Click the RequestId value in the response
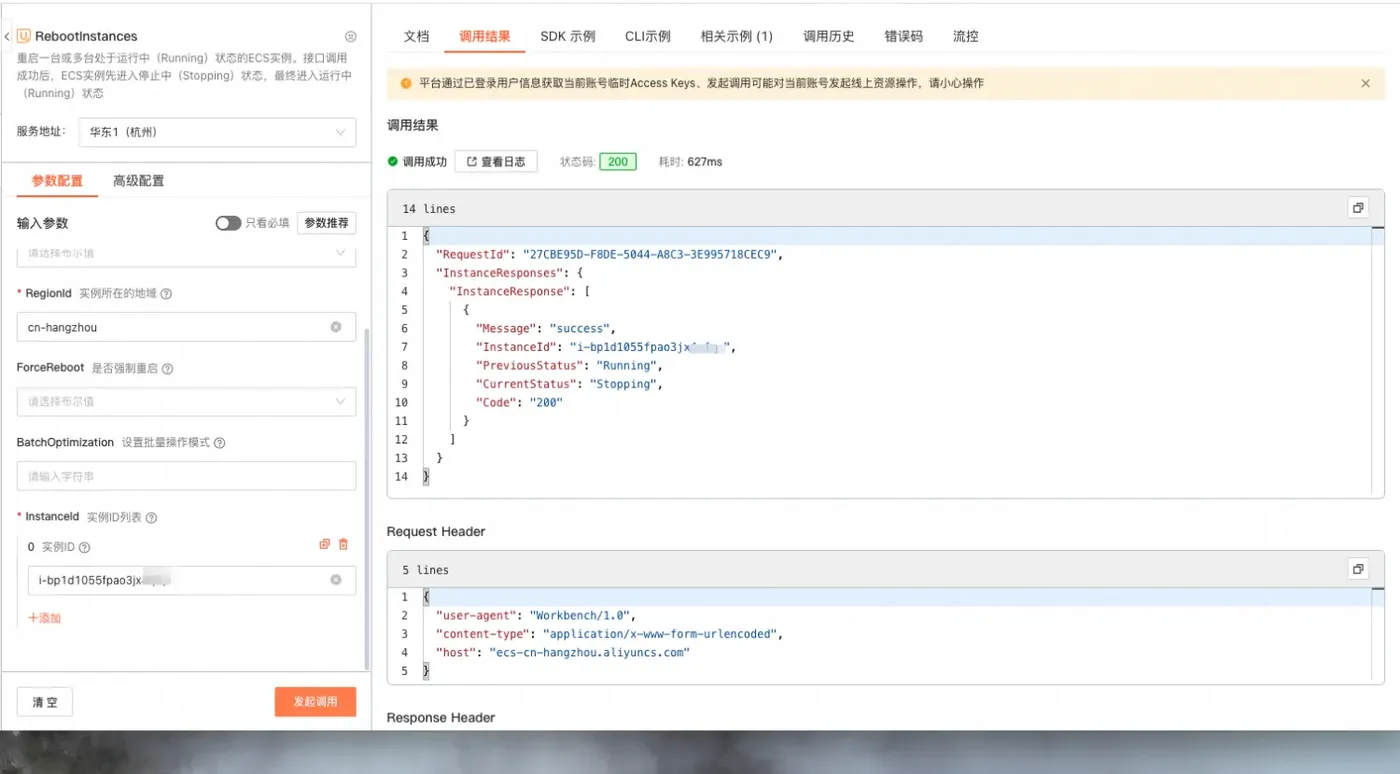This screenshot has height=774, width=1400. [649, 254]
